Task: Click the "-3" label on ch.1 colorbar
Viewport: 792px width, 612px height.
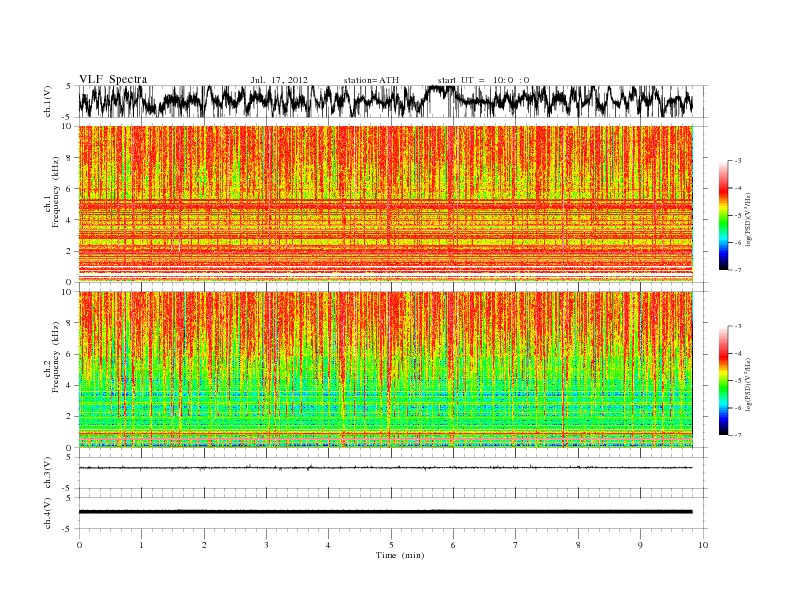Action: click(x=738, y=161)
